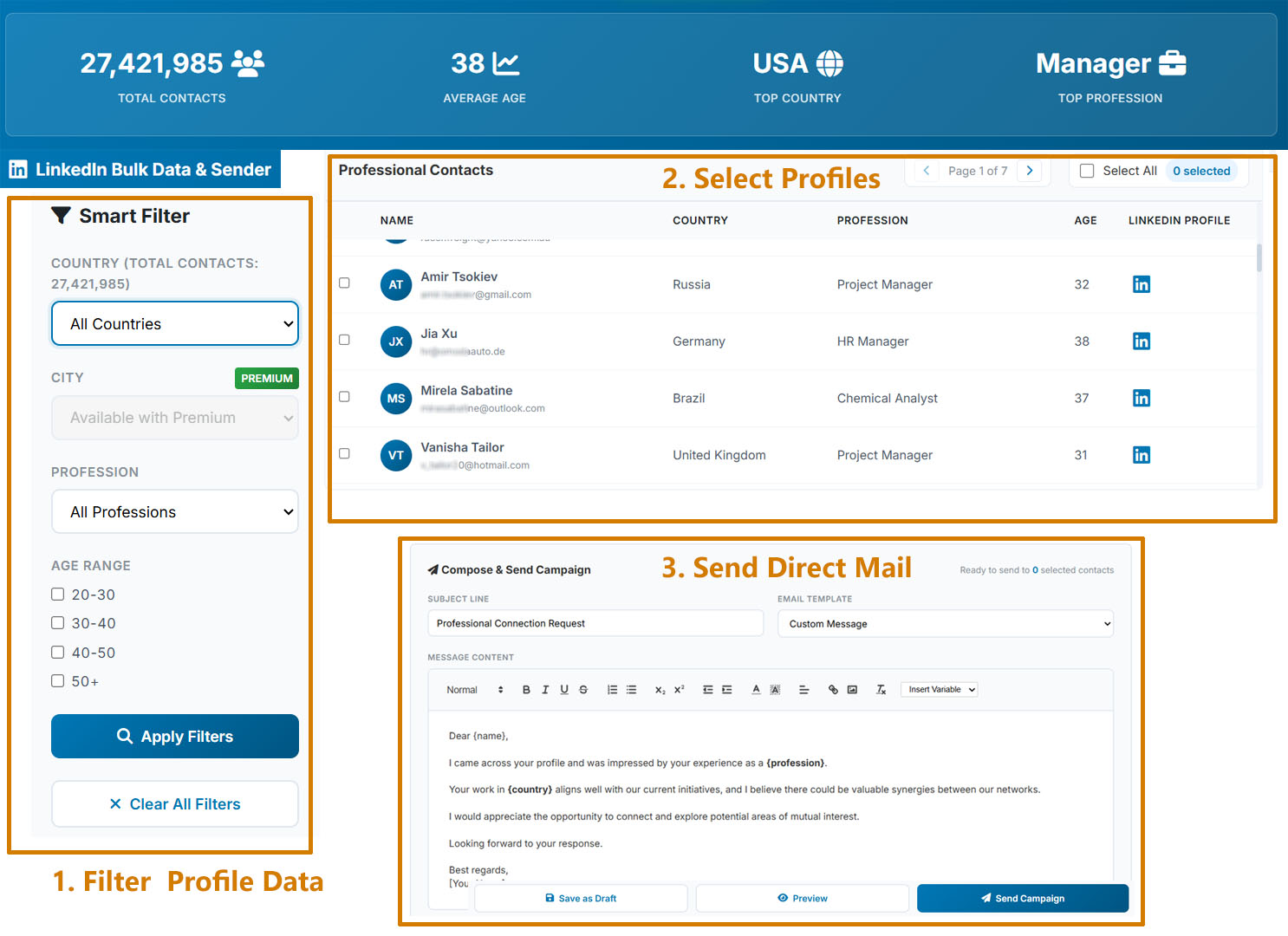Image resolution: width=1288 pixels, height=936 pixels.
Task: Apply italic formatting to message text
Action: tap(545, 689)
